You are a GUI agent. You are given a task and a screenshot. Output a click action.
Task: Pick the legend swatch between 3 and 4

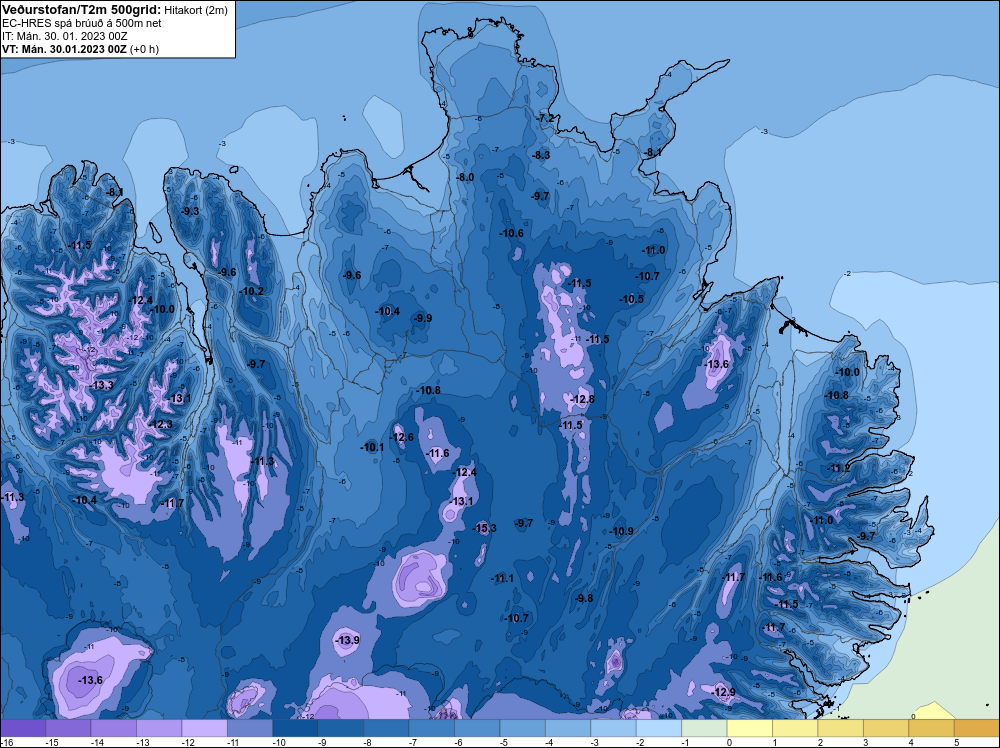pyautogui.click(x=886, y=728)
